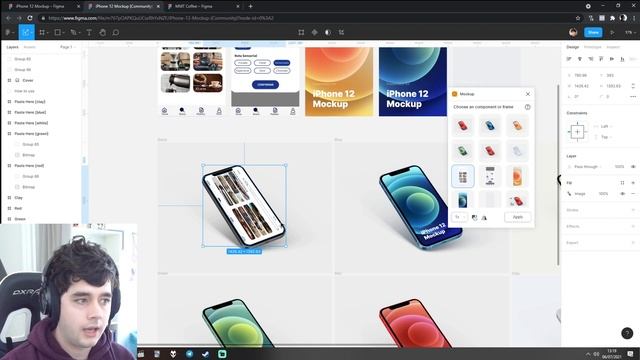Click the user avatar in toolbar

click(x=573, y=32)
